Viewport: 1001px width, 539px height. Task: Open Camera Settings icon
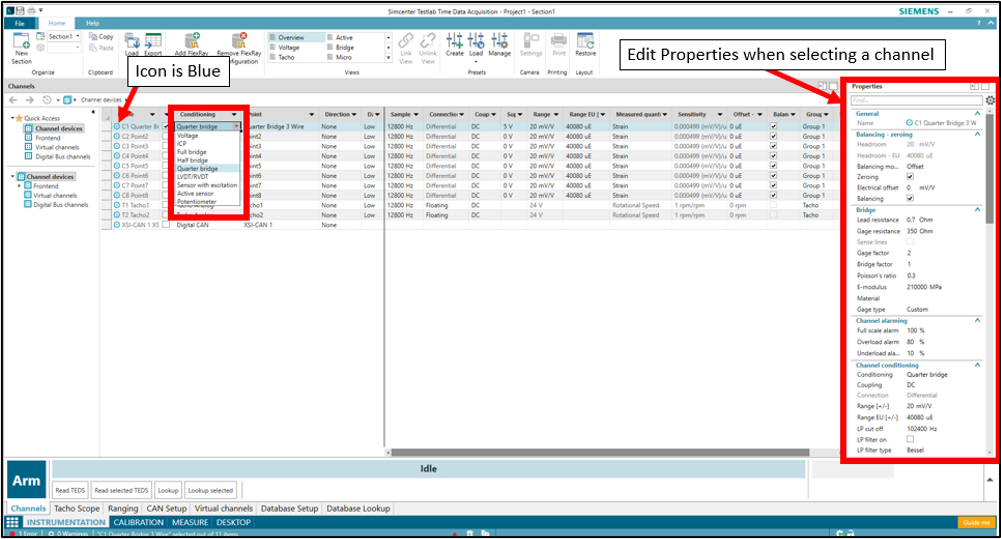[531, 41]
